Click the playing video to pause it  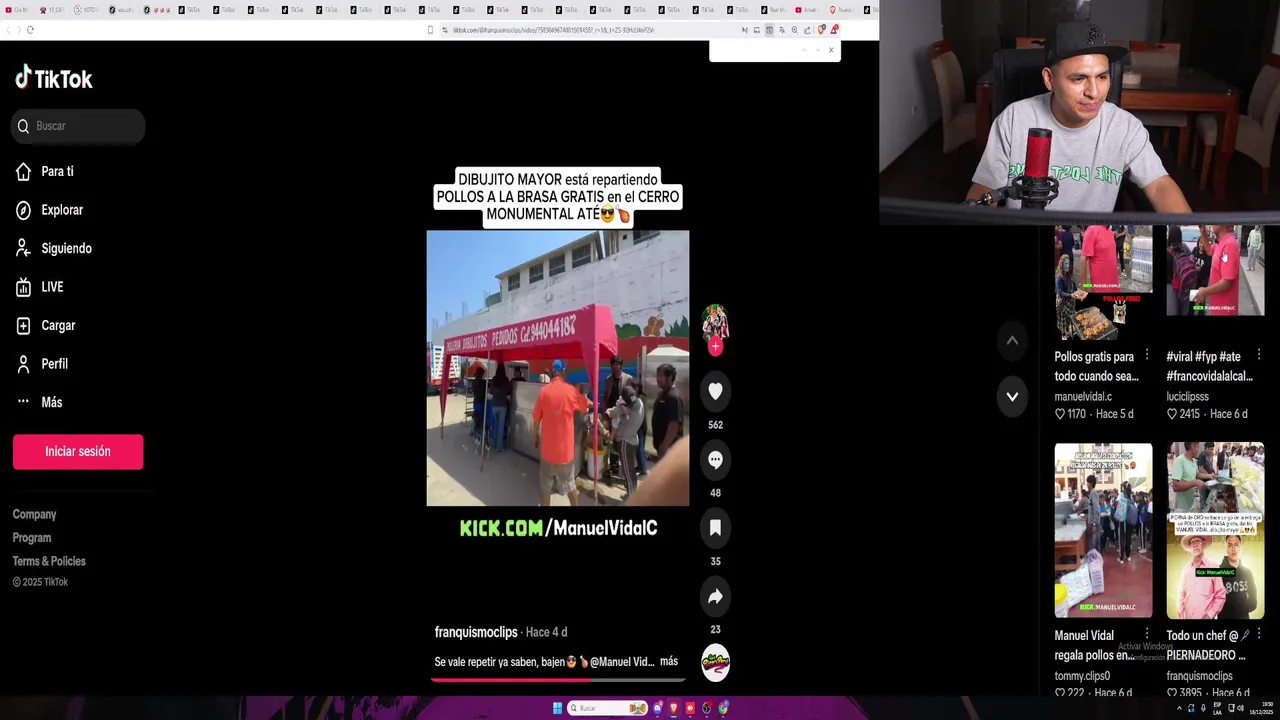coord(558,368)
